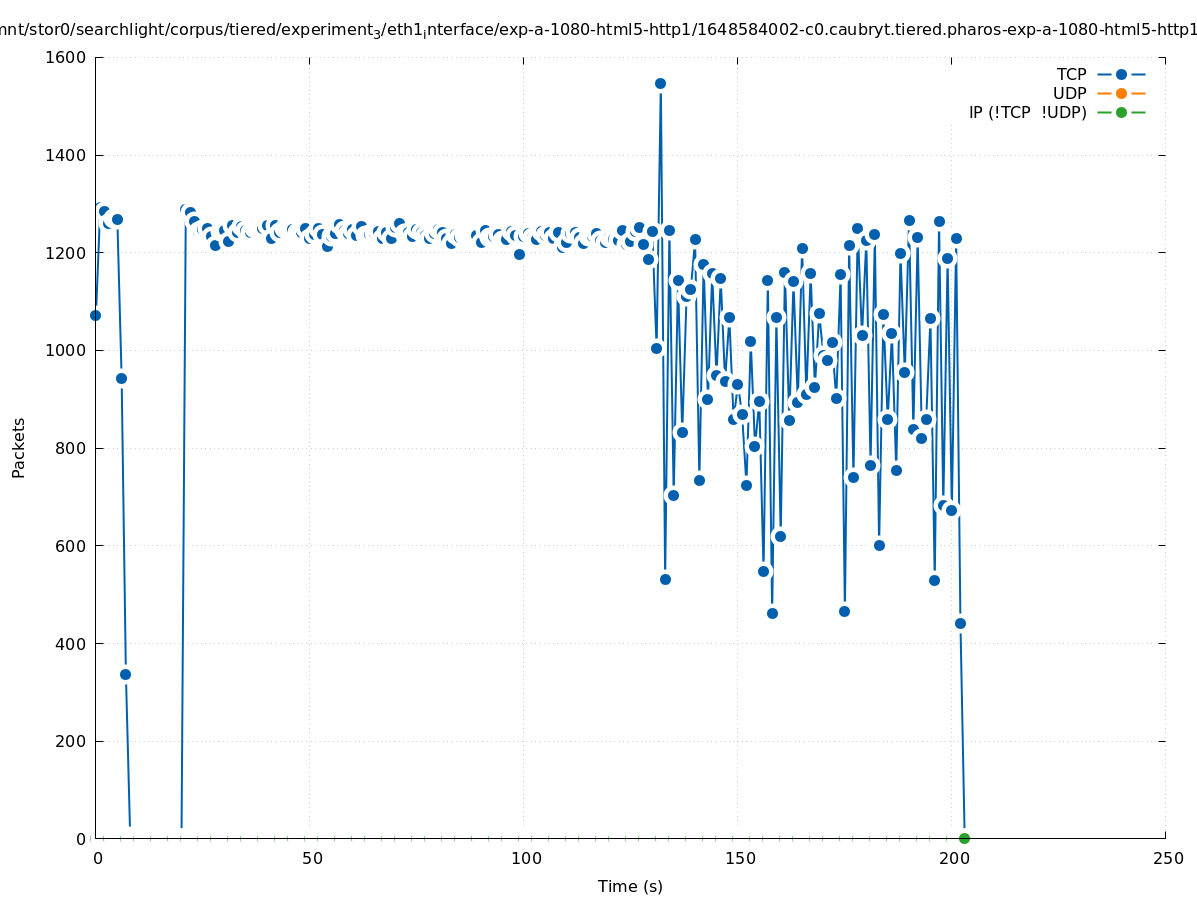Click the file path title at the top
1197x900 pixels.
point(598,30)
